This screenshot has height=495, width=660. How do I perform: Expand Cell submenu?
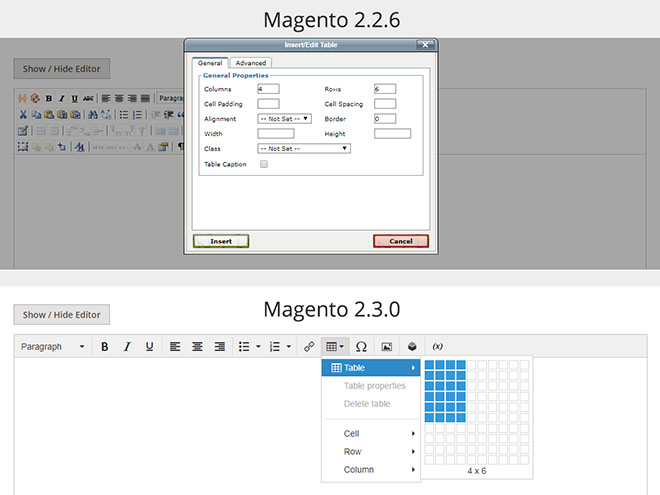tap(371, 434)
